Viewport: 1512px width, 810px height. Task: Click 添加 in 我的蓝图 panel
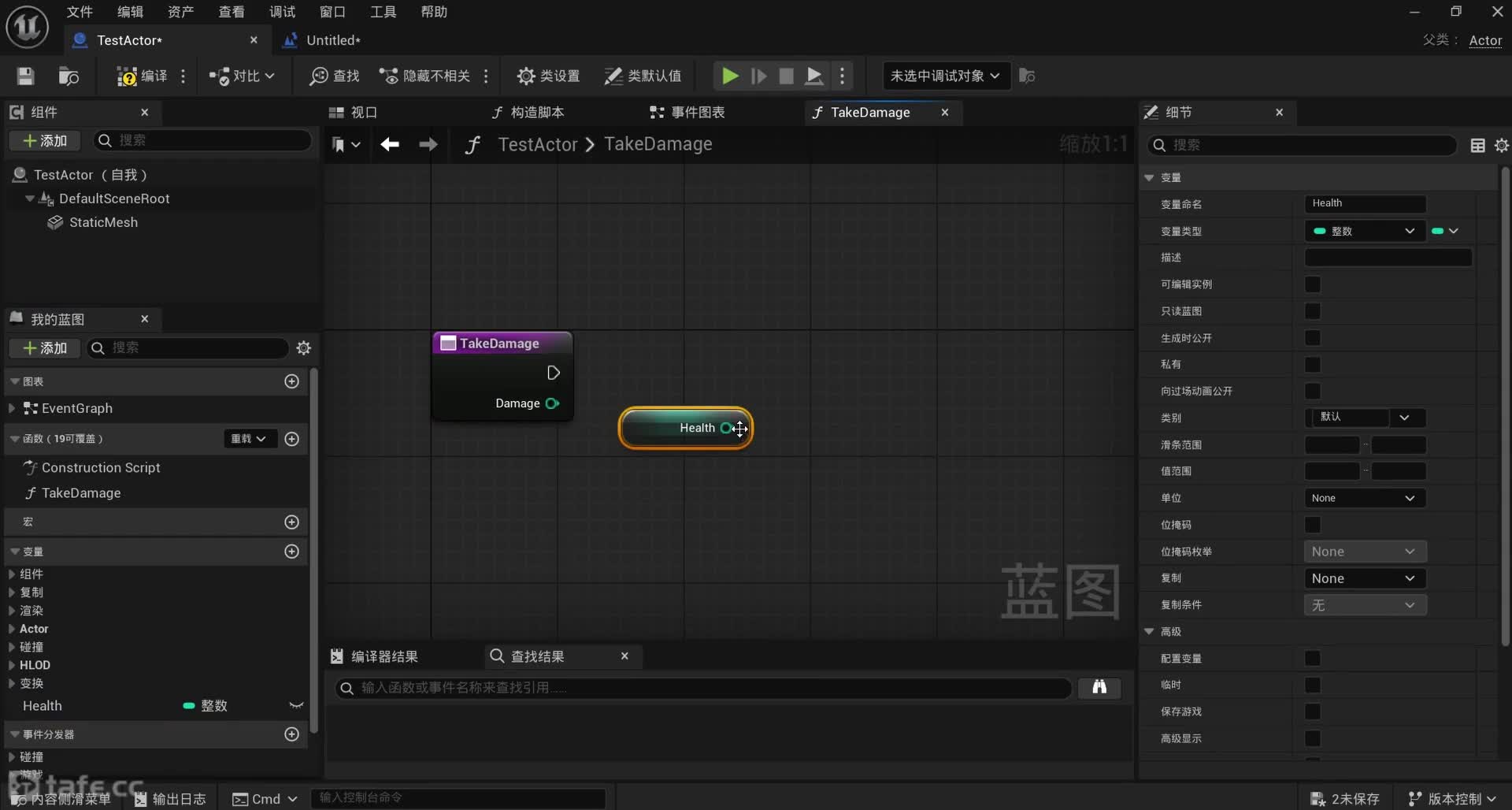45,348
